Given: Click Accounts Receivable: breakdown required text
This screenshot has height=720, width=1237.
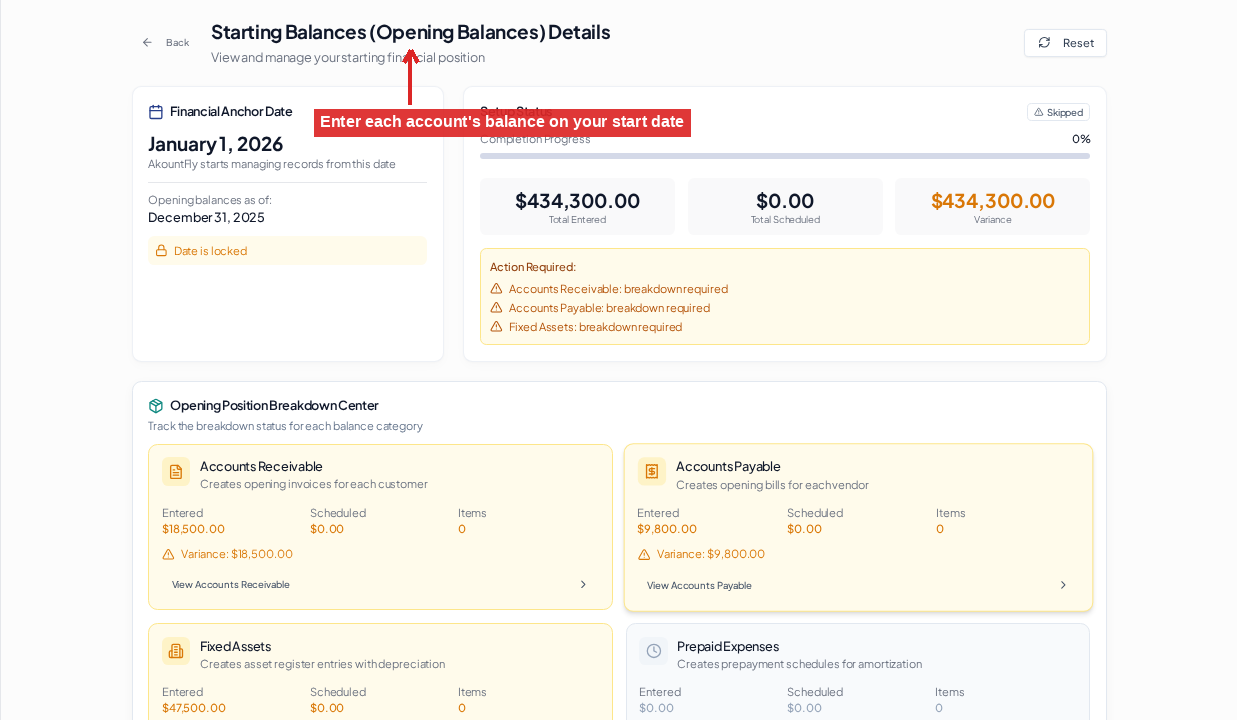Looking at the screenshot, I should pos(618,289).
